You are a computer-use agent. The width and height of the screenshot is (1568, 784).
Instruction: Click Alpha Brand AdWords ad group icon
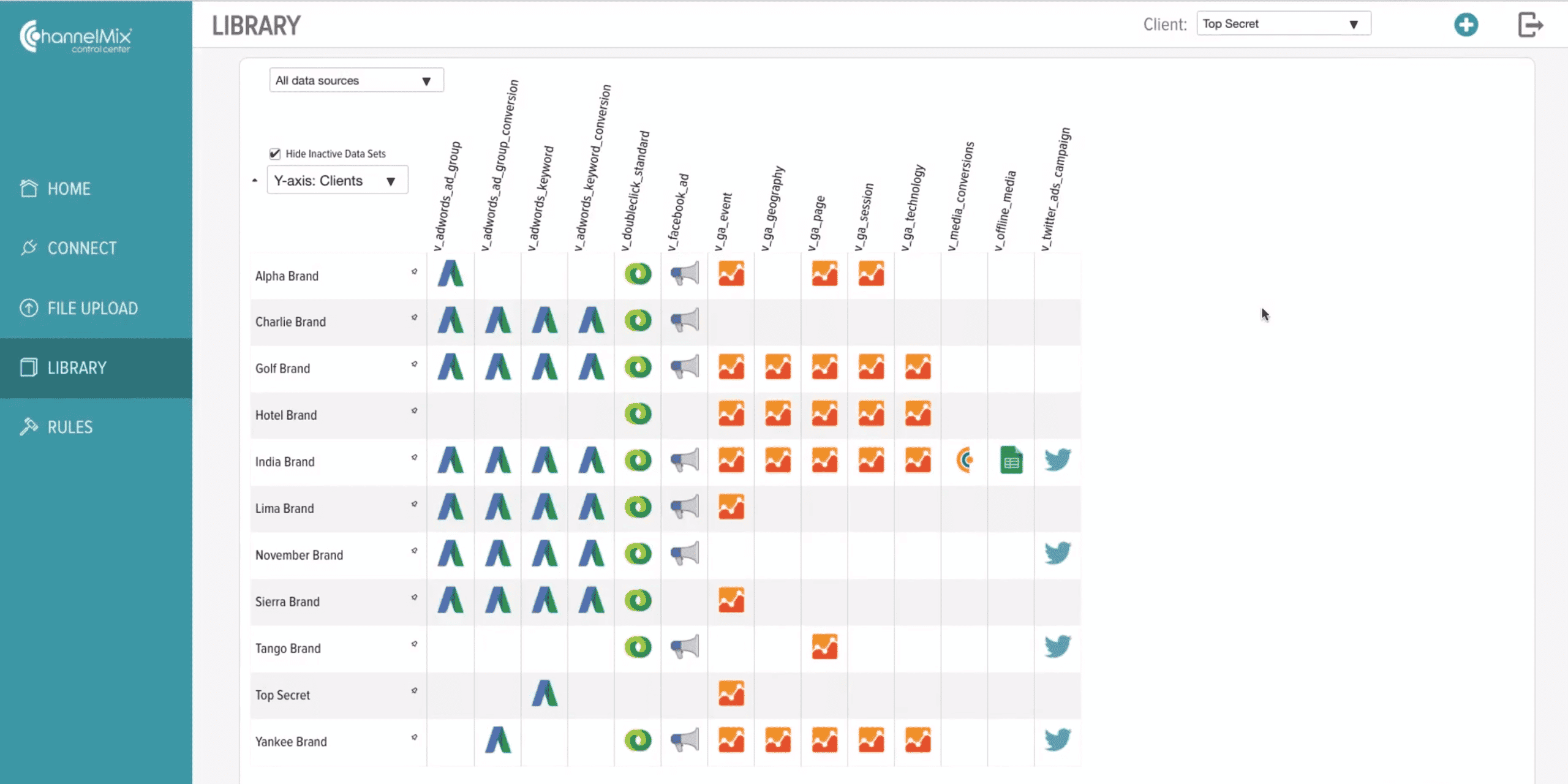(450, 274)
